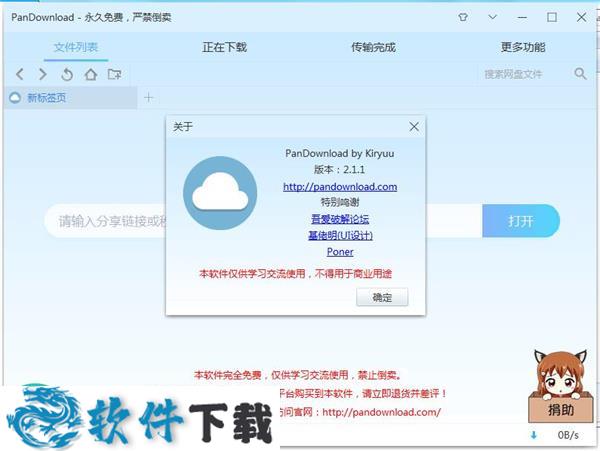Open the http://pandownload.com link in dialog
The height and width of the screenshot is (451, 600).
[x=340, y=187]
